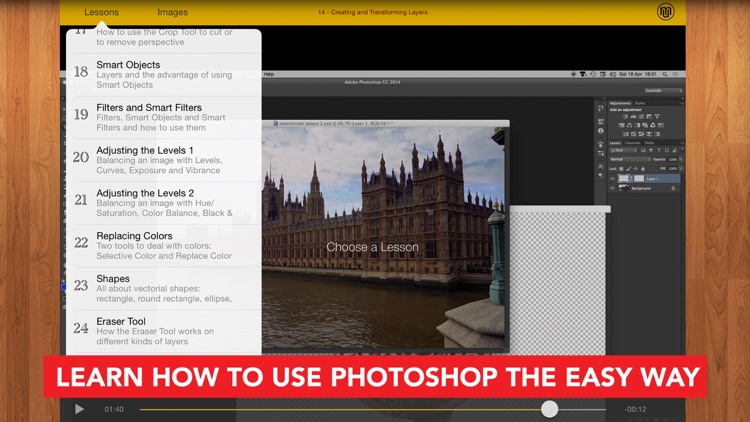Open lesson 19 Filters and Smart Filters
This screenshot has width=750, height=422.
pos(164,117)
